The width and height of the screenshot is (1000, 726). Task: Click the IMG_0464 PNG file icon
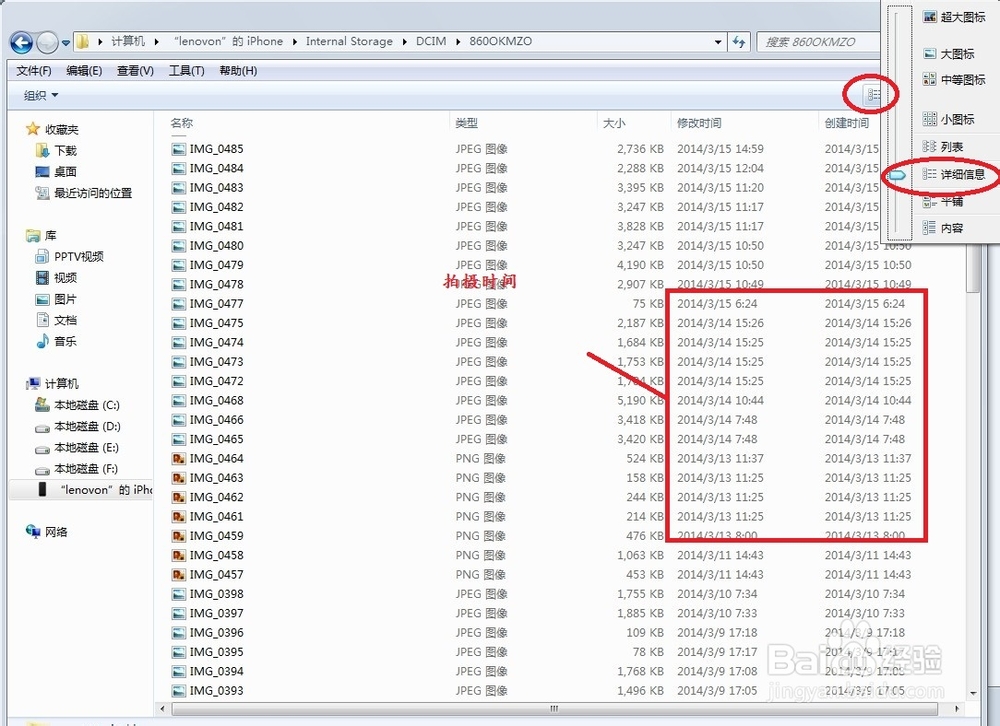click(x=179, y=459)
